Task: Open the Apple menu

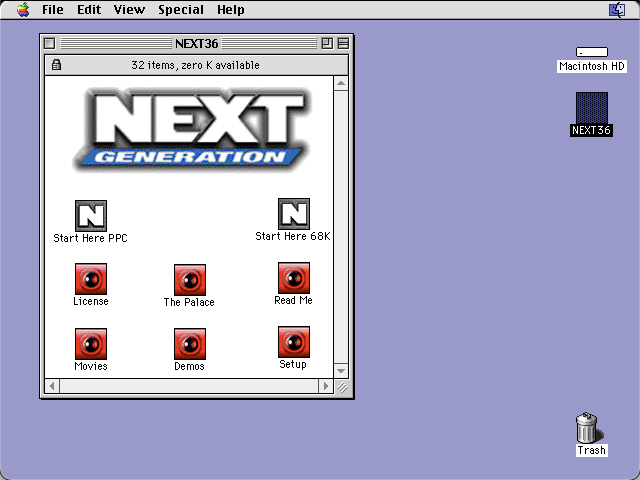Action: [x=23, y=9]
